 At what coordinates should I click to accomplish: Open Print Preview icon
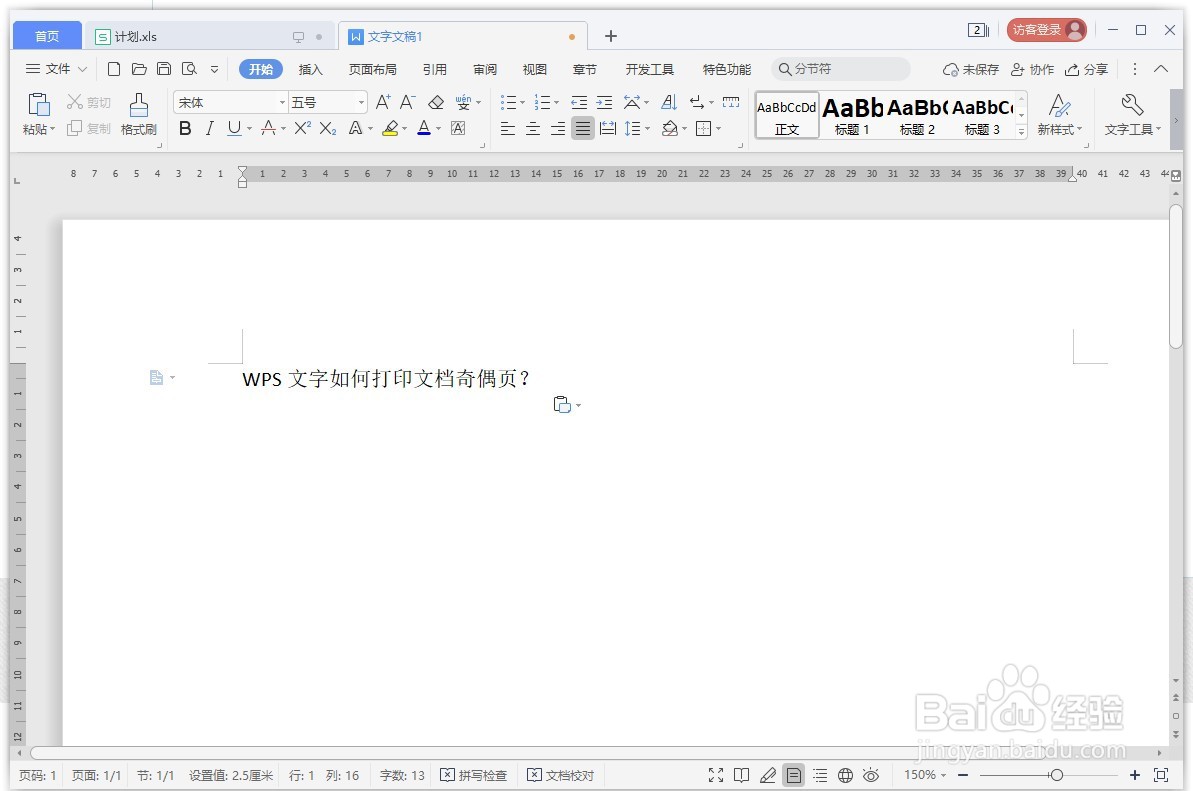point(189,69)
